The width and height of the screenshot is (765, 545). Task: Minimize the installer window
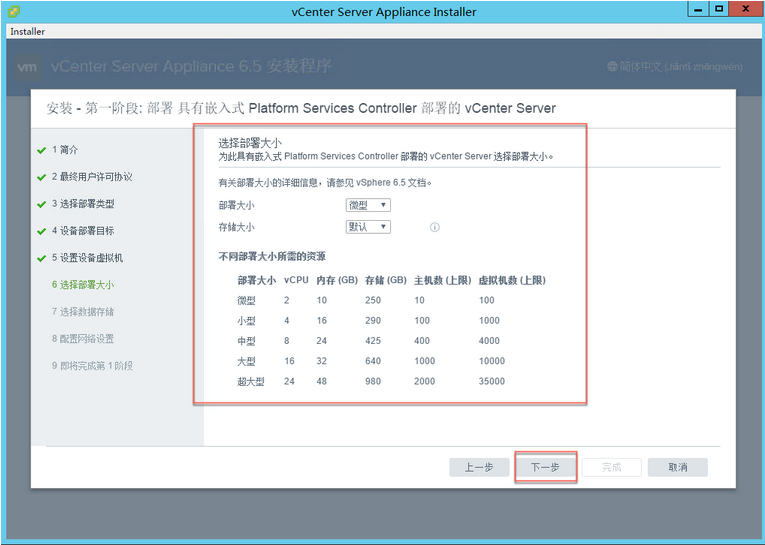(x=699, y=10)
